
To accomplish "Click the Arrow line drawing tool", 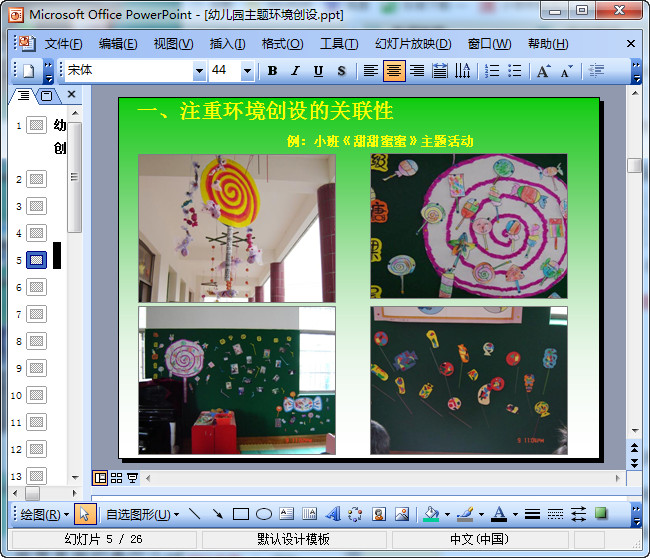I will 217,514.
